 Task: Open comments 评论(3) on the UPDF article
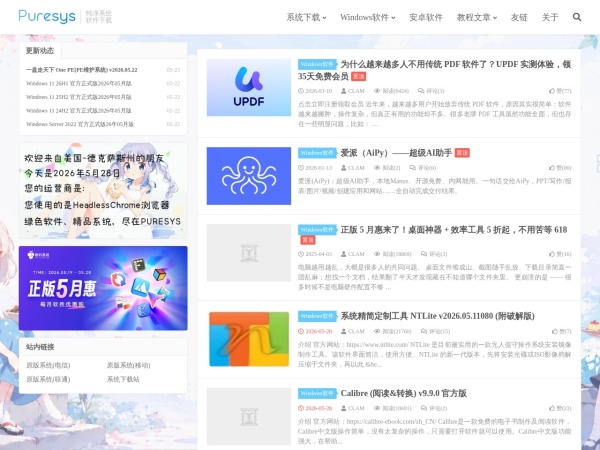click(x=431, y=91)
